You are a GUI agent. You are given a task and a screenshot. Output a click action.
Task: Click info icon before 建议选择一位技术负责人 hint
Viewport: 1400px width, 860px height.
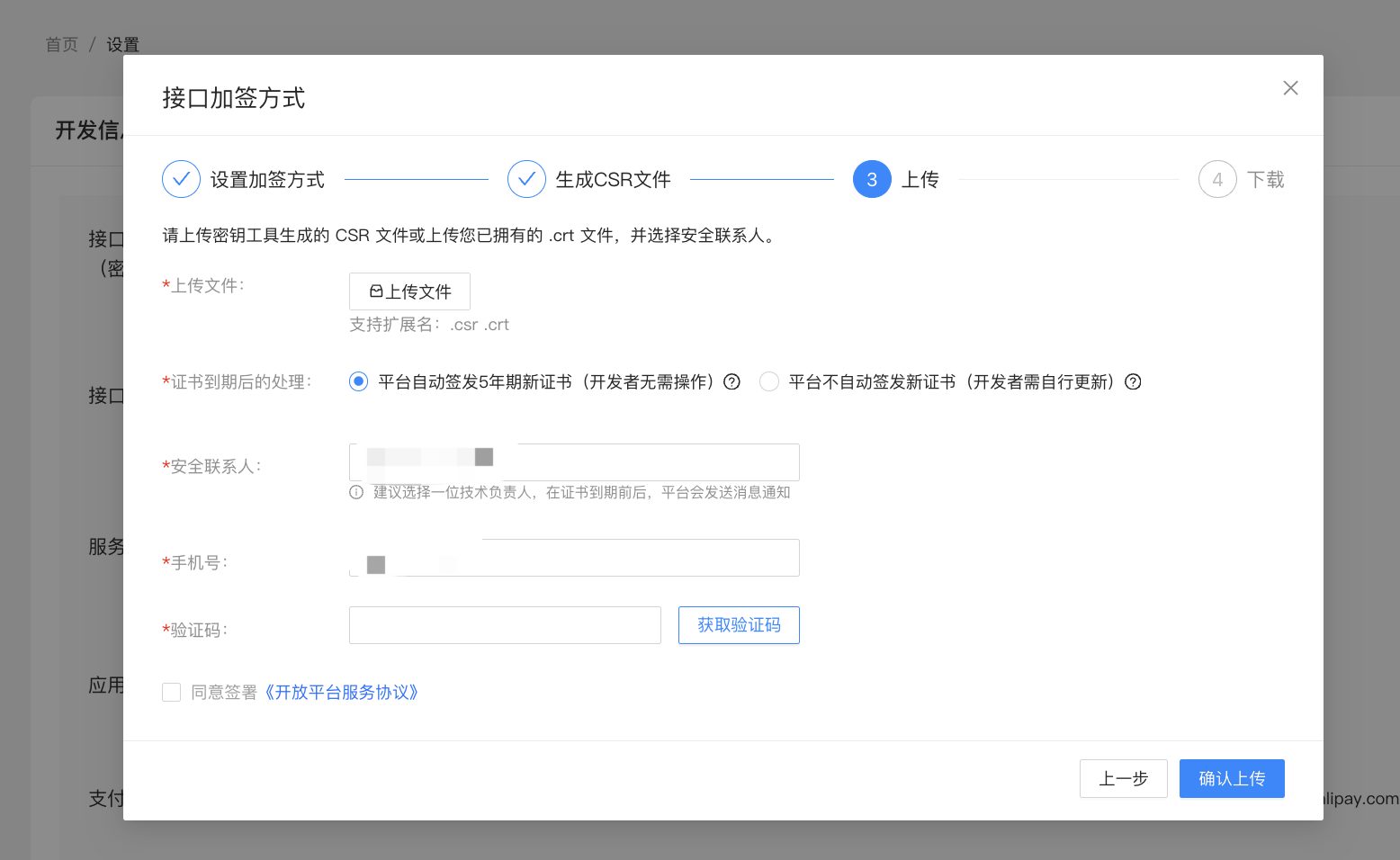(x=356, y=492)
